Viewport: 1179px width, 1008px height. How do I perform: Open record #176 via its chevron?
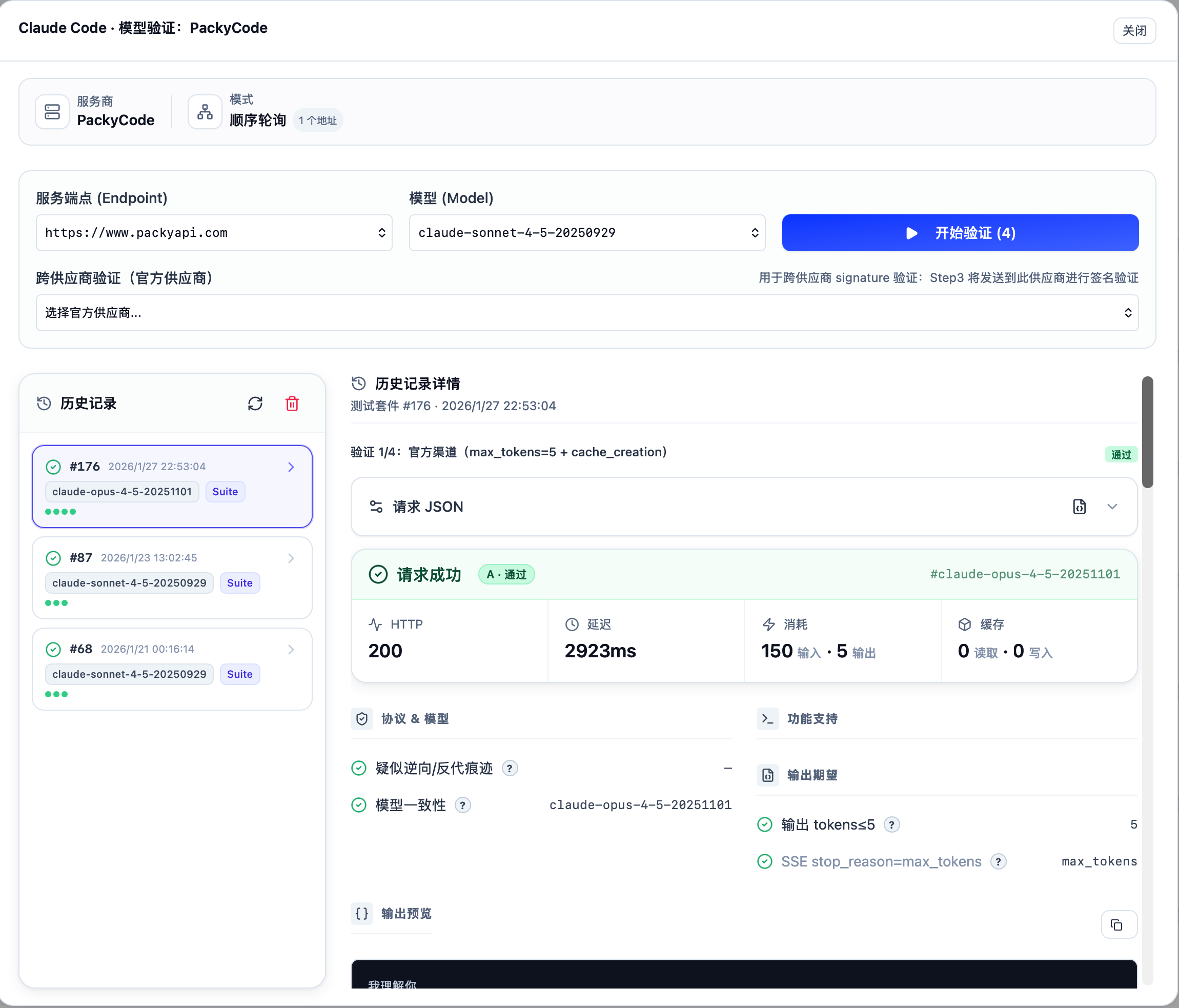[291, 467]
